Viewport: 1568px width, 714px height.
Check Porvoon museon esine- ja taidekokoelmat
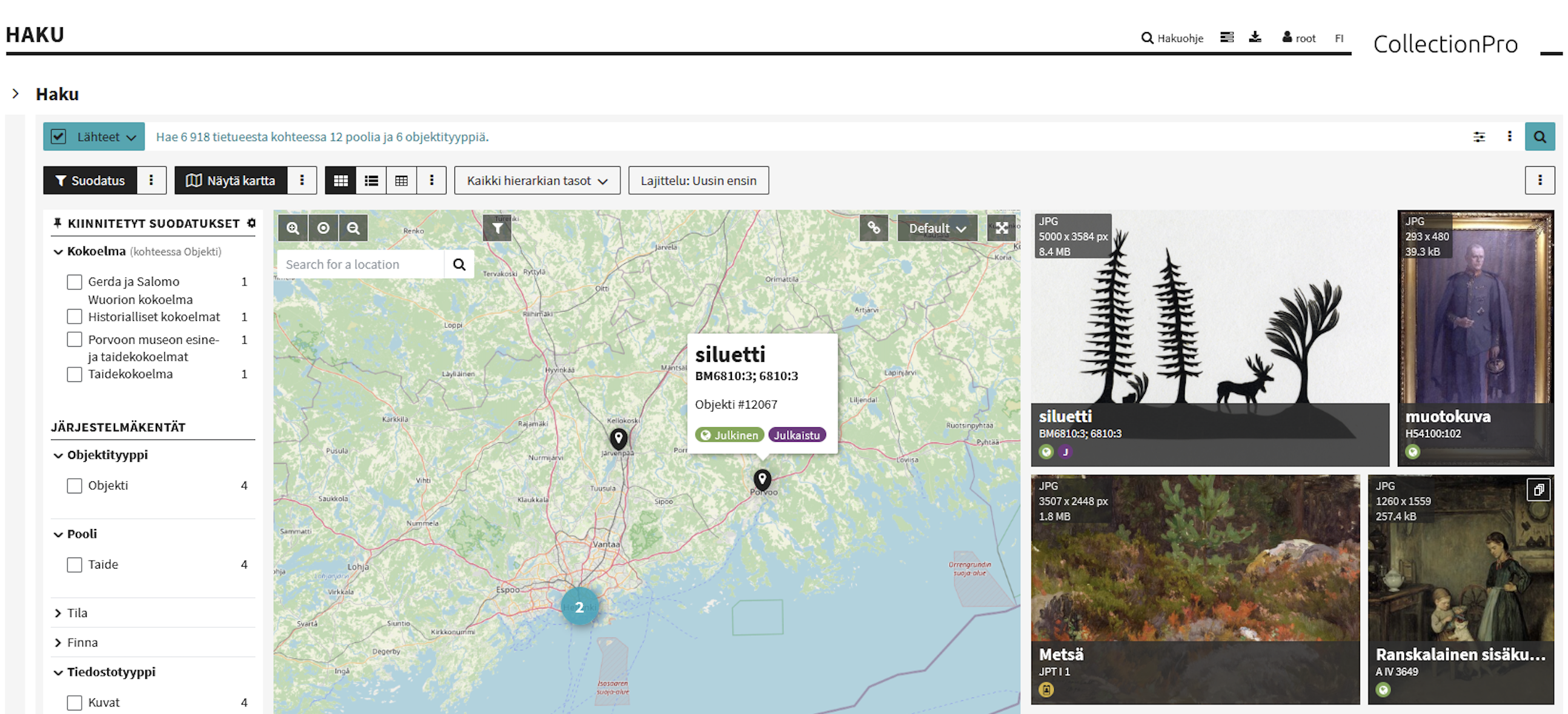75,339
